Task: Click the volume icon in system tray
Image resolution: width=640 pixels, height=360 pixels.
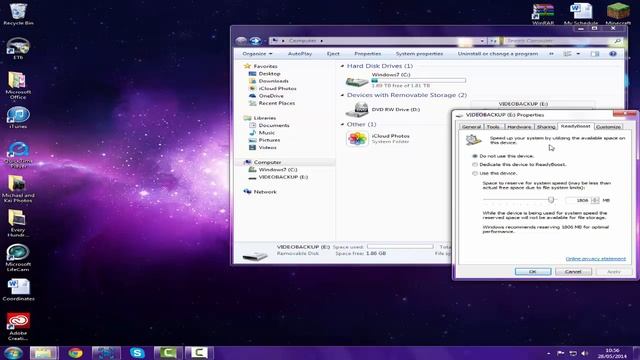Action: (584, 353)
